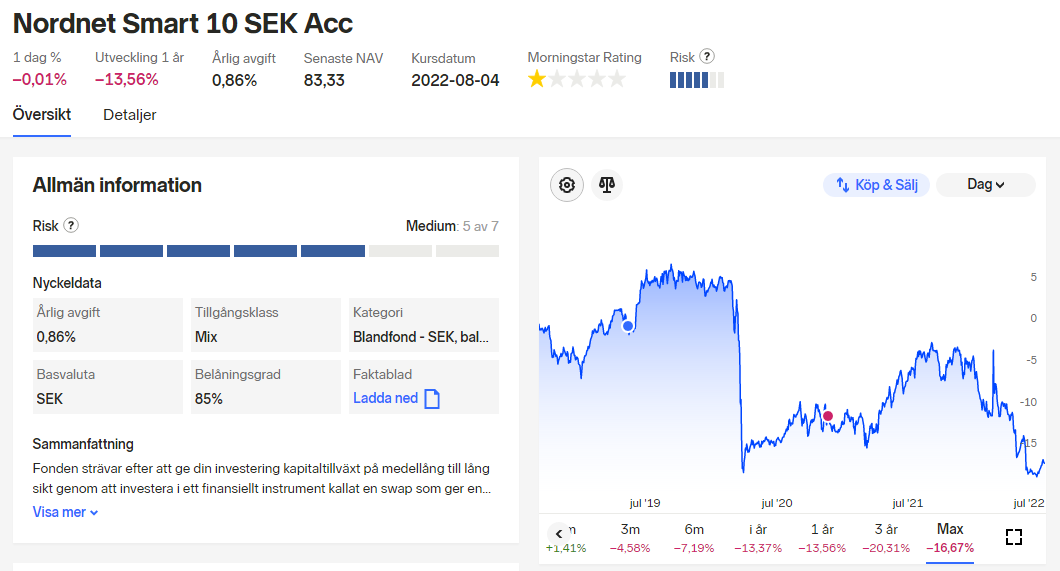Switch to the Översikt tab
This screenshot has width=1060, height=571.
click(42, 115)
